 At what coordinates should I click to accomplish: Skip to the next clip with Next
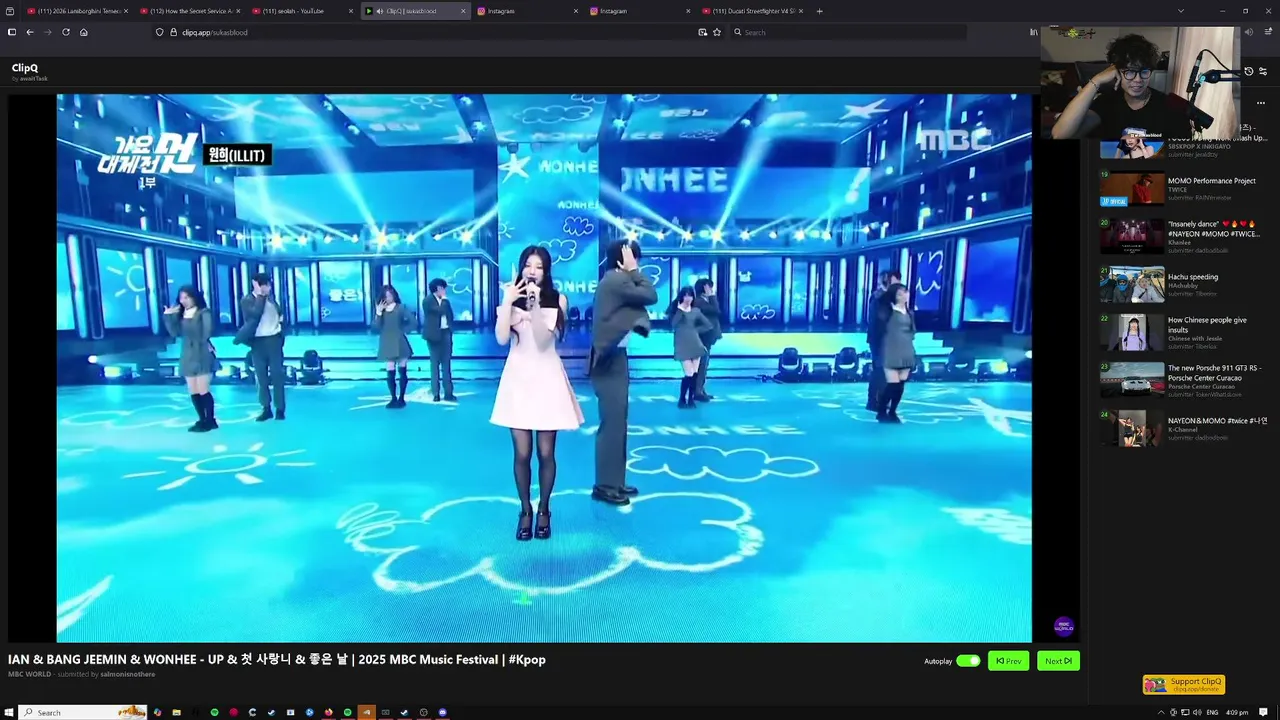pyautogui.click(x=1058, y=661)
